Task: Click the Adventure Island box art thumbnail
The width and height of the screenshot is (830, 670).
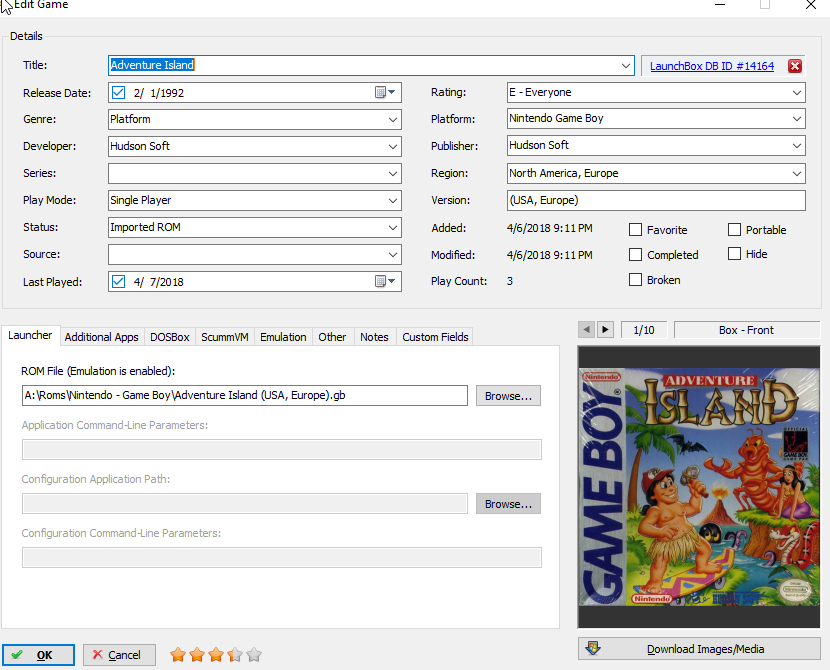Action: [699, 487]
